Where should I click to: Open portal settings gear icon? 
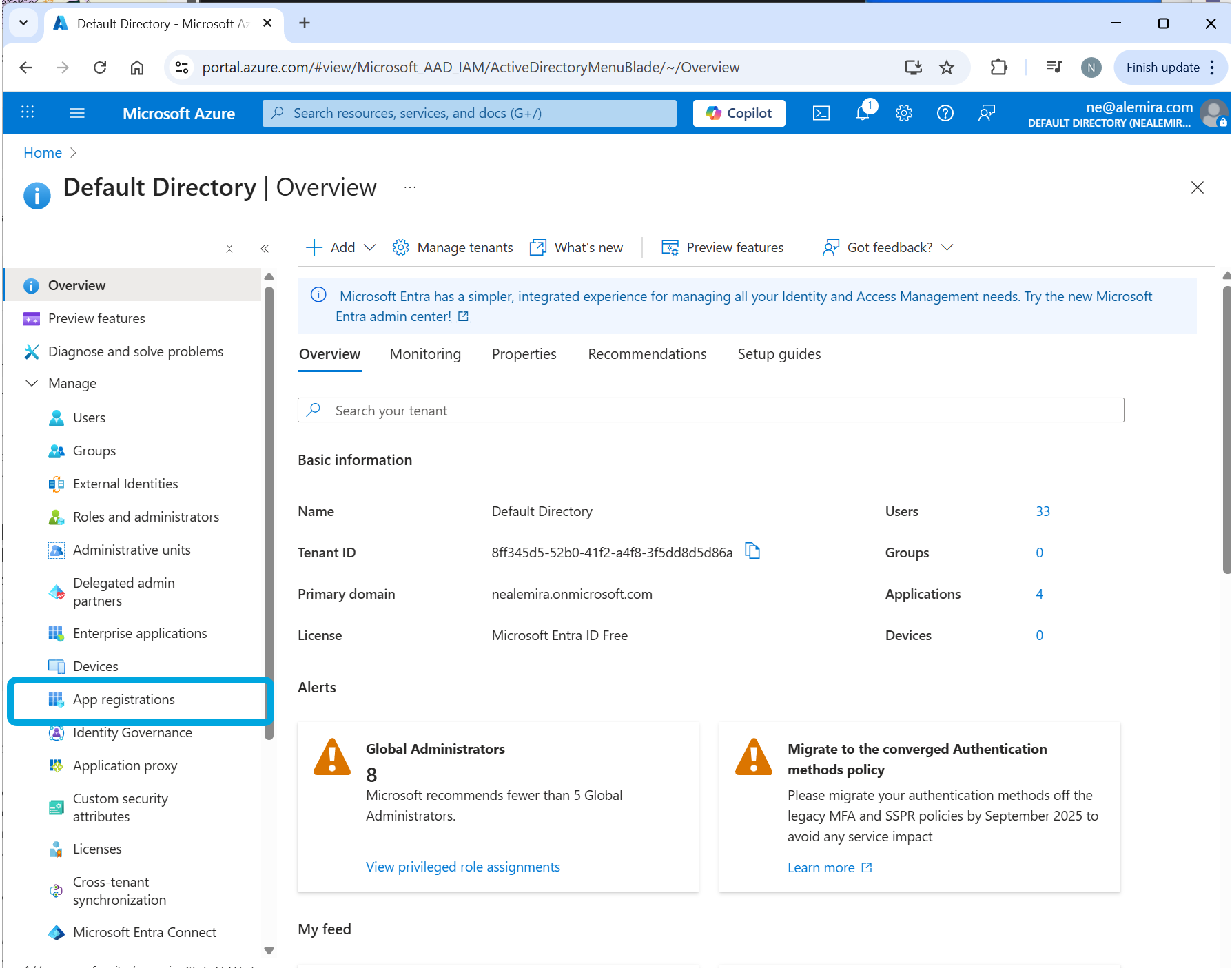point(903,113)
